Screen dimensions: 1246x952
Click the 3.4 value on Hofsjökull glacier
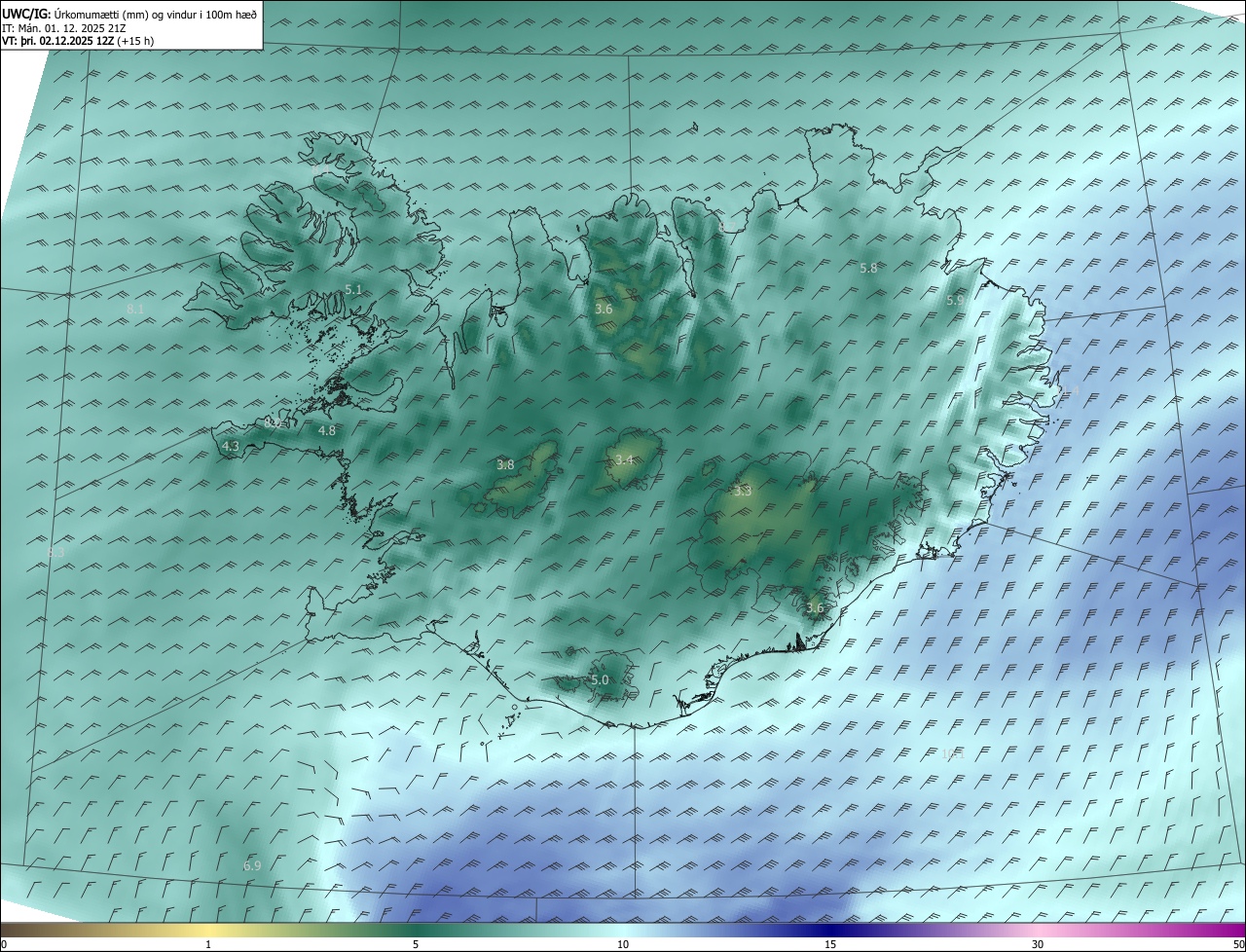coord(624,459)
